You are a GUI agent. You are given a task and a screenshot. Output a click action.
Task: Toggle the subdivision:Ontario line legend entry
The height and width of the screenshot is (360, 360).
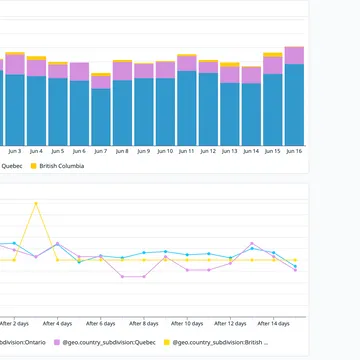23,342
